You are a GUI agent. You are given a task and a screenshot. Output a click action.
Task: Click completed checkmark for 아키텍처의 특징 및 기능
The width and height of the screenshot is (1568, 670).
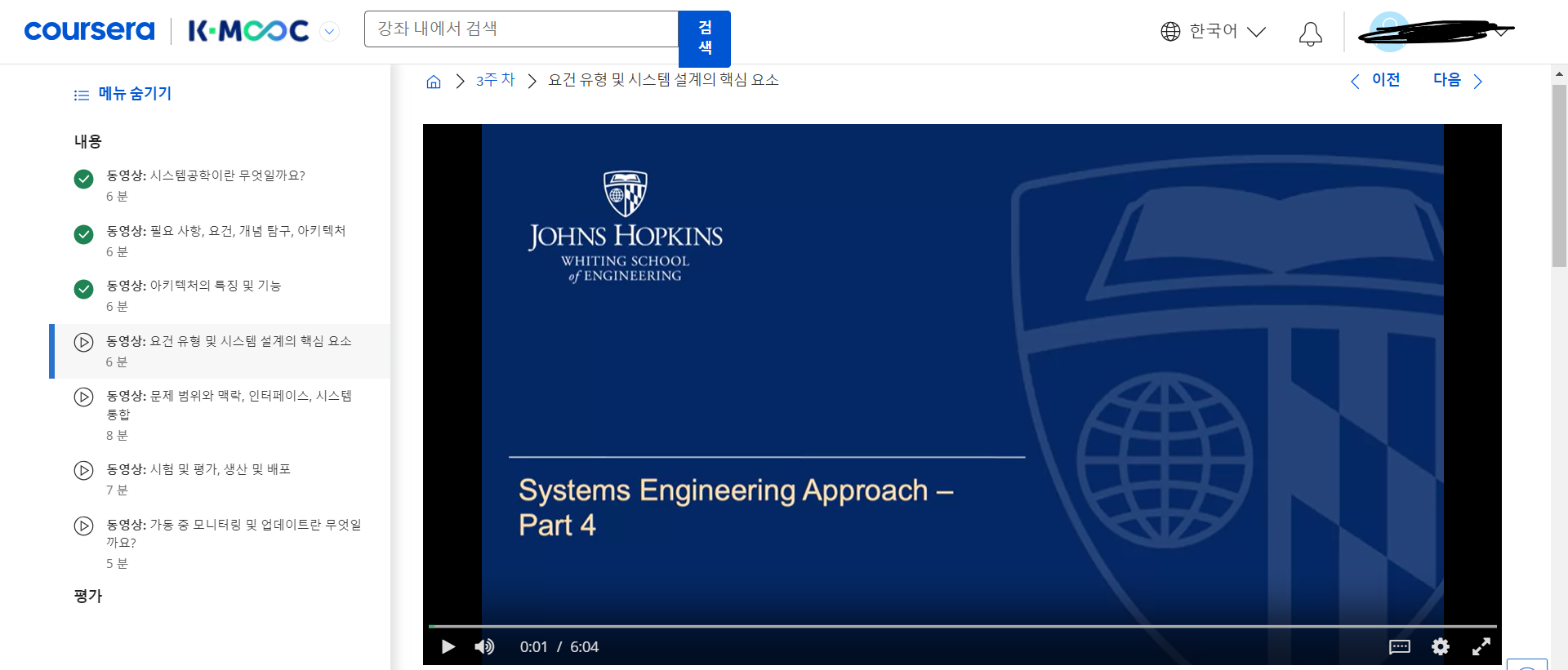click(x=83, y=289)
